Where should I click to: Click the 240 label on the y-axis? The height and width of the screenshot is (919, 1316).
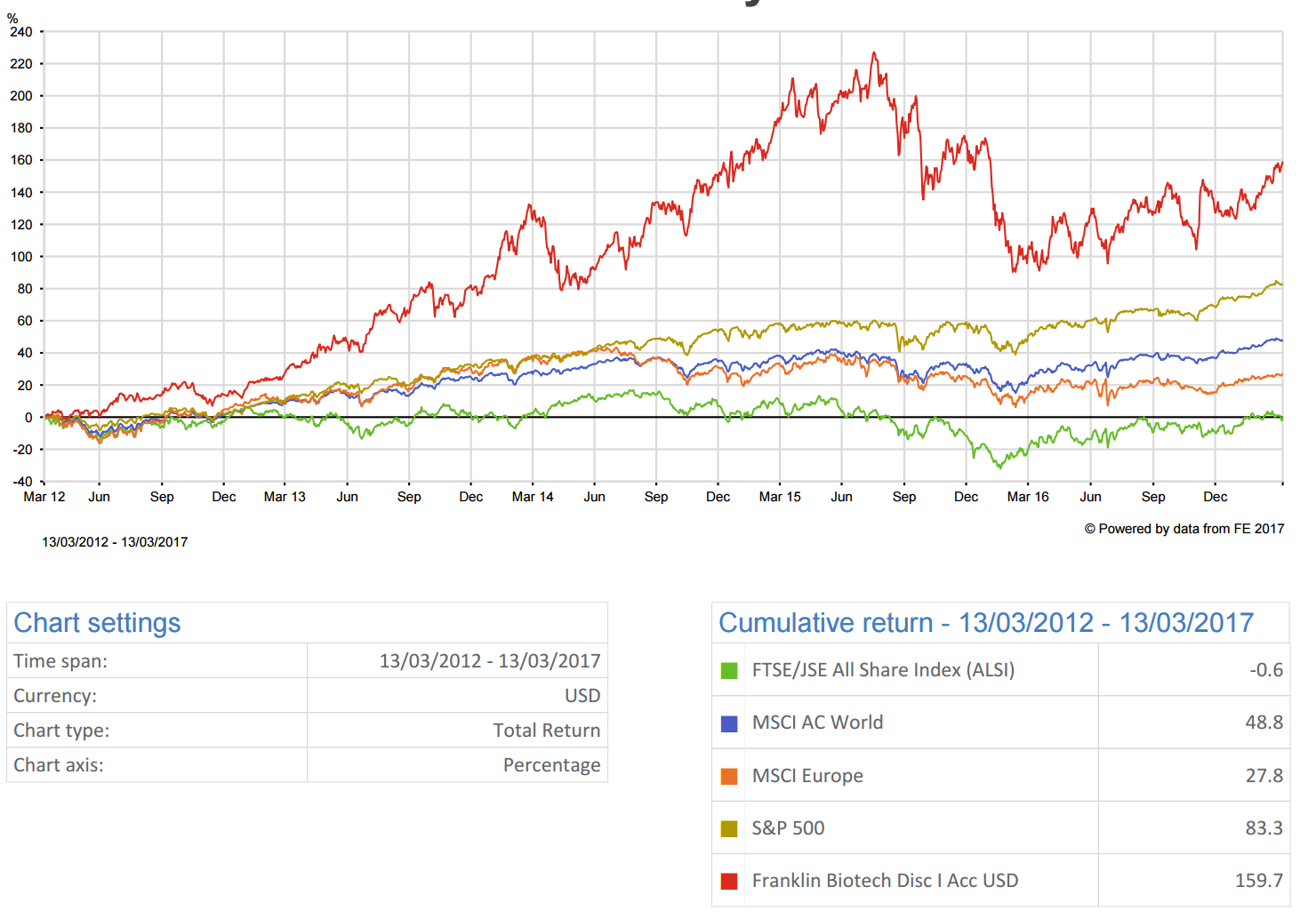21,32
